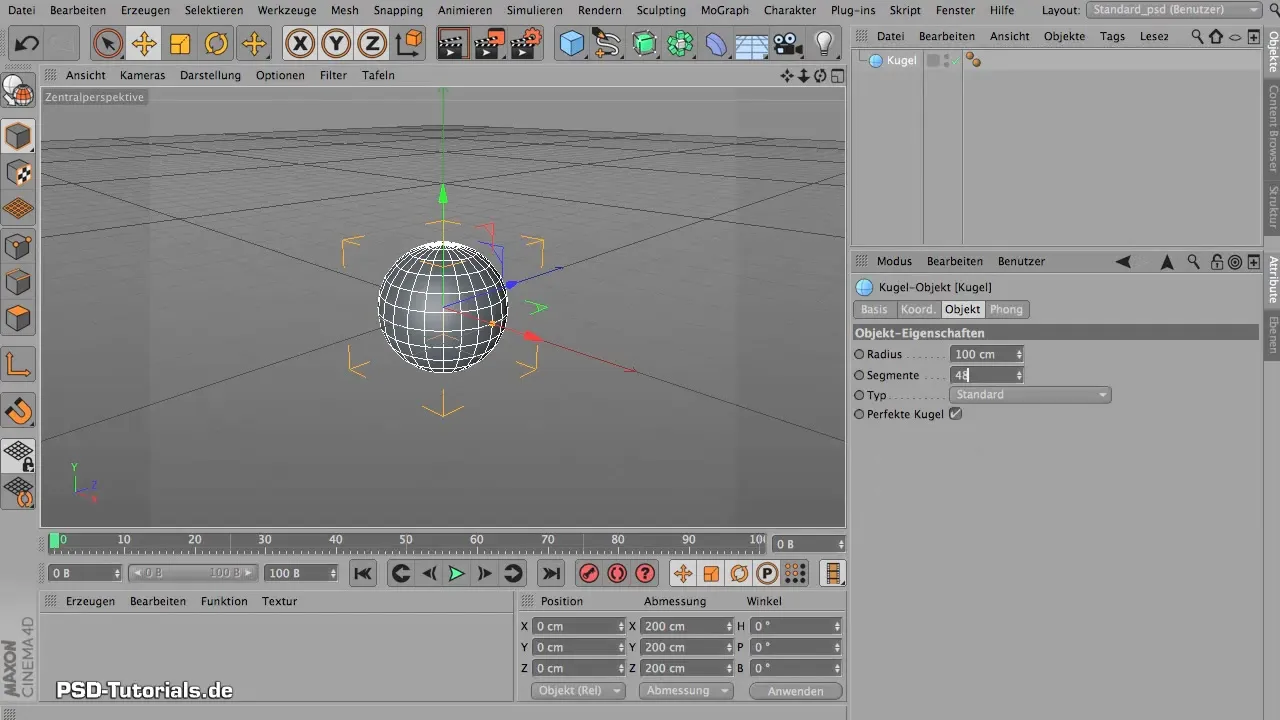1280x720 pixels.
Task: Open the Ebenen side tab
Action: coord(1272,333)
